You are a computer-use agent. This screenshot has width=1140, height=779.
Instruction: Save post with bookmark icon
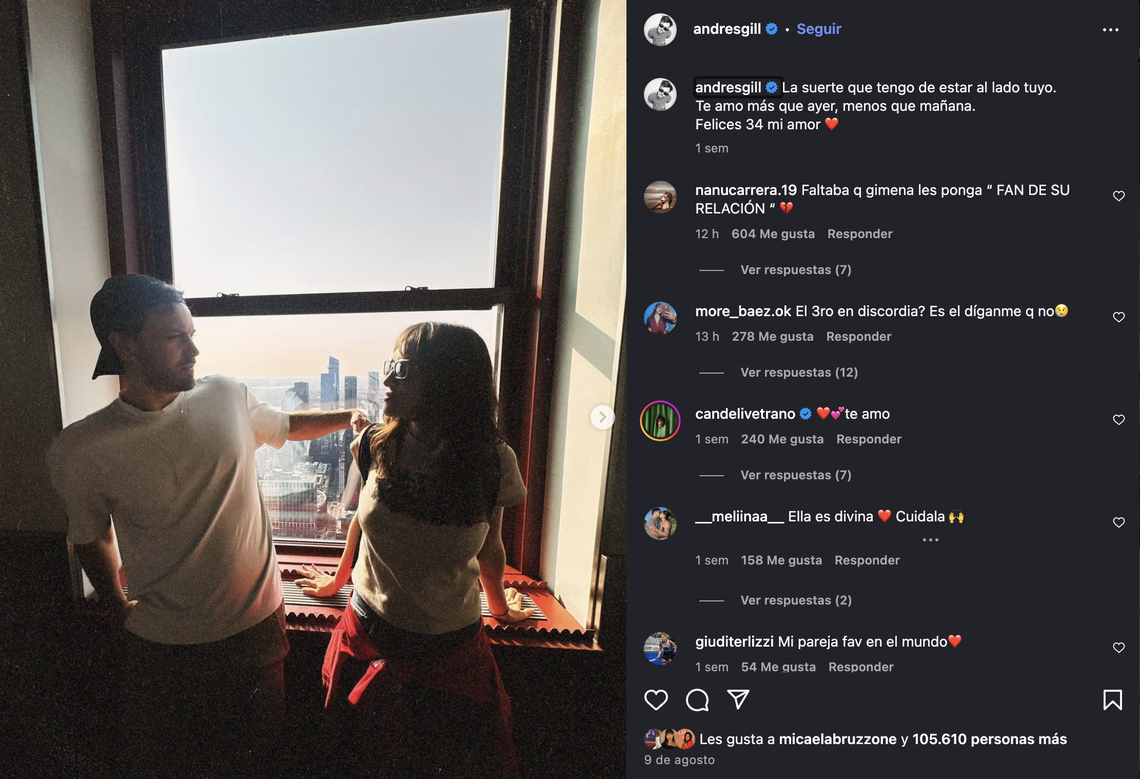(1112, 700)
